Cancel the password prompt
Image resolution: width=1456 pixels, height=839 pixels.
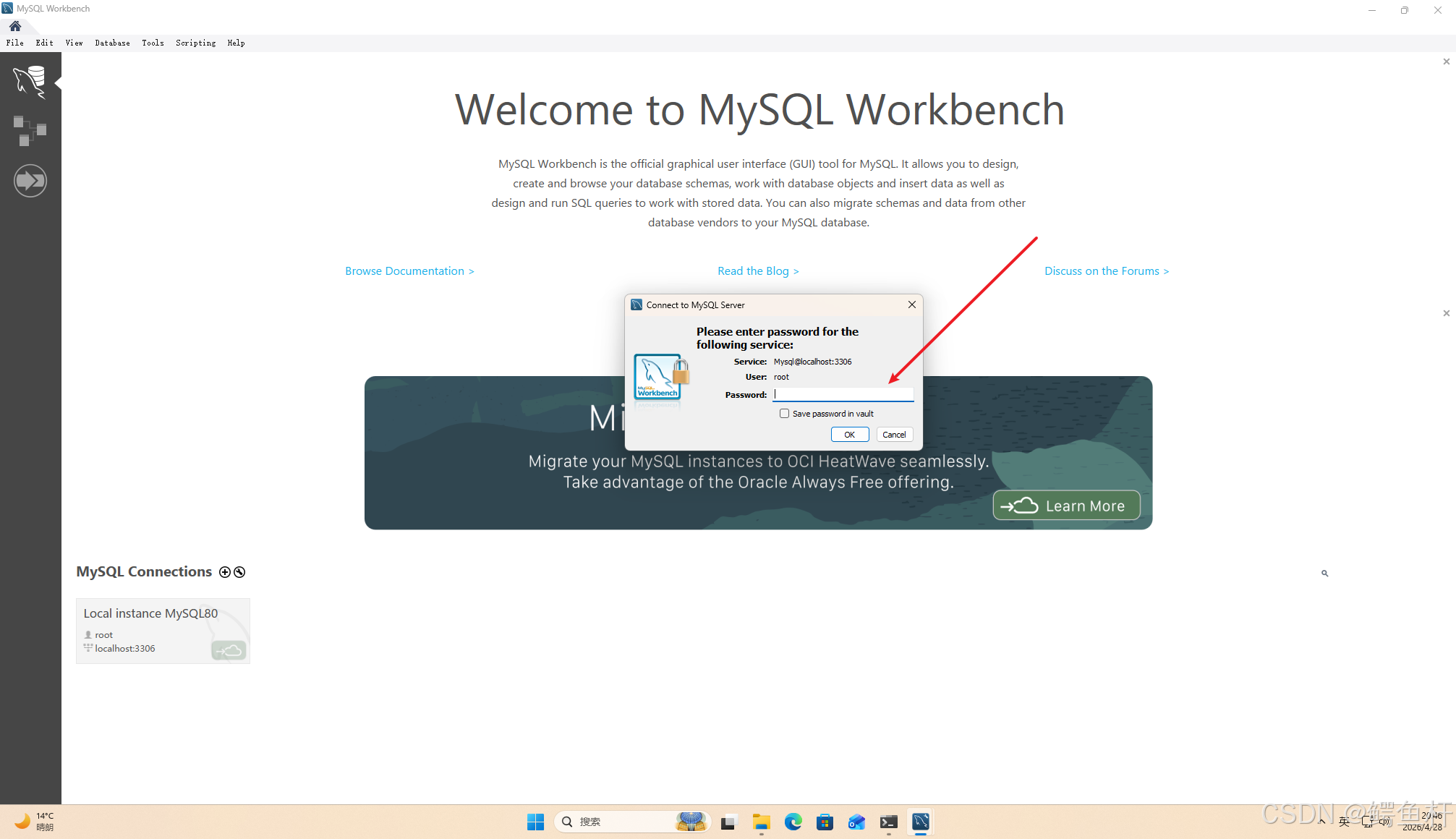pos(895,435)
